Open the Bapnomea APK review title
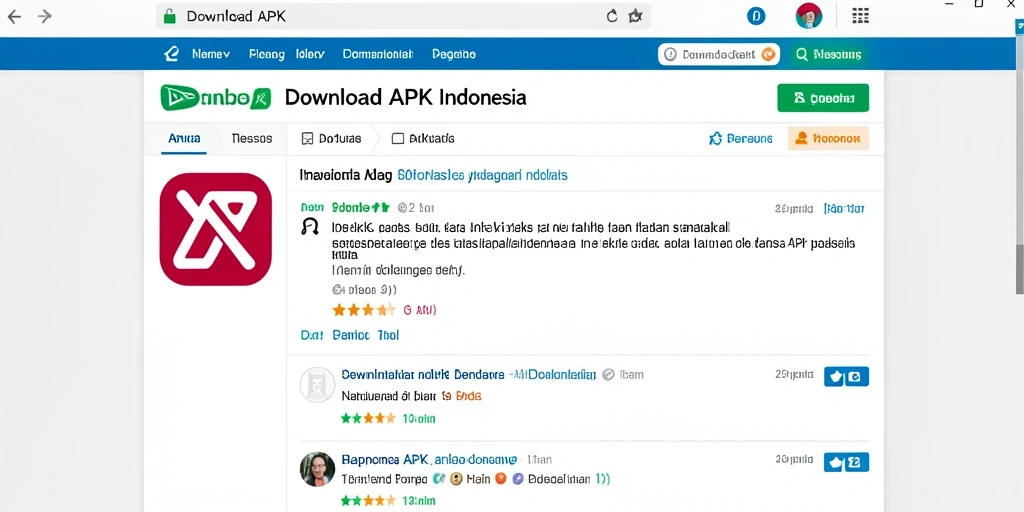1024x512 pixels. click(429, 460)
